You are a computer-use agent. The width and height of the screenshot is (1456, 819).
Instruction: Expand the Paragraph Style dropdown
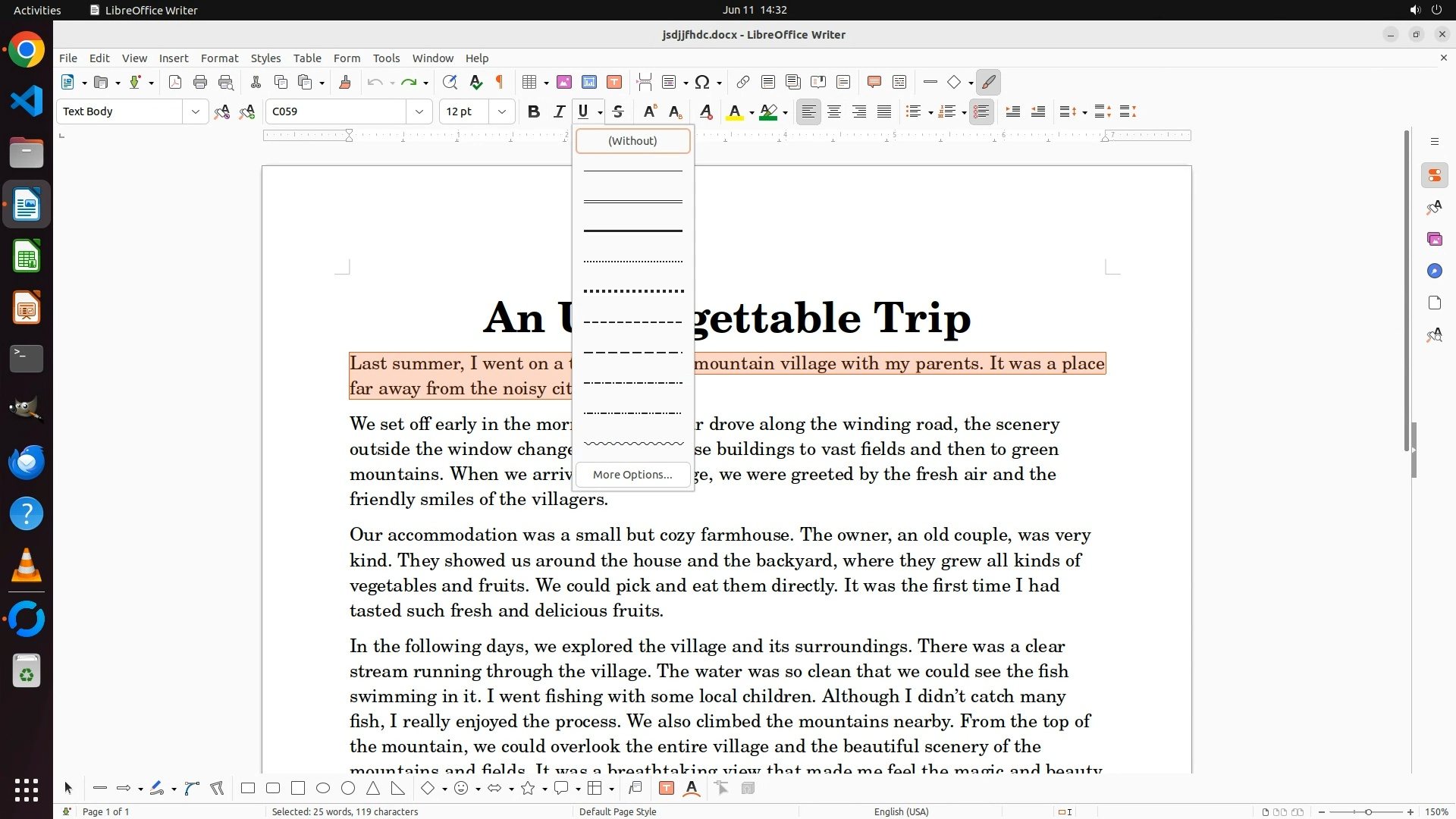coord(196,112)
